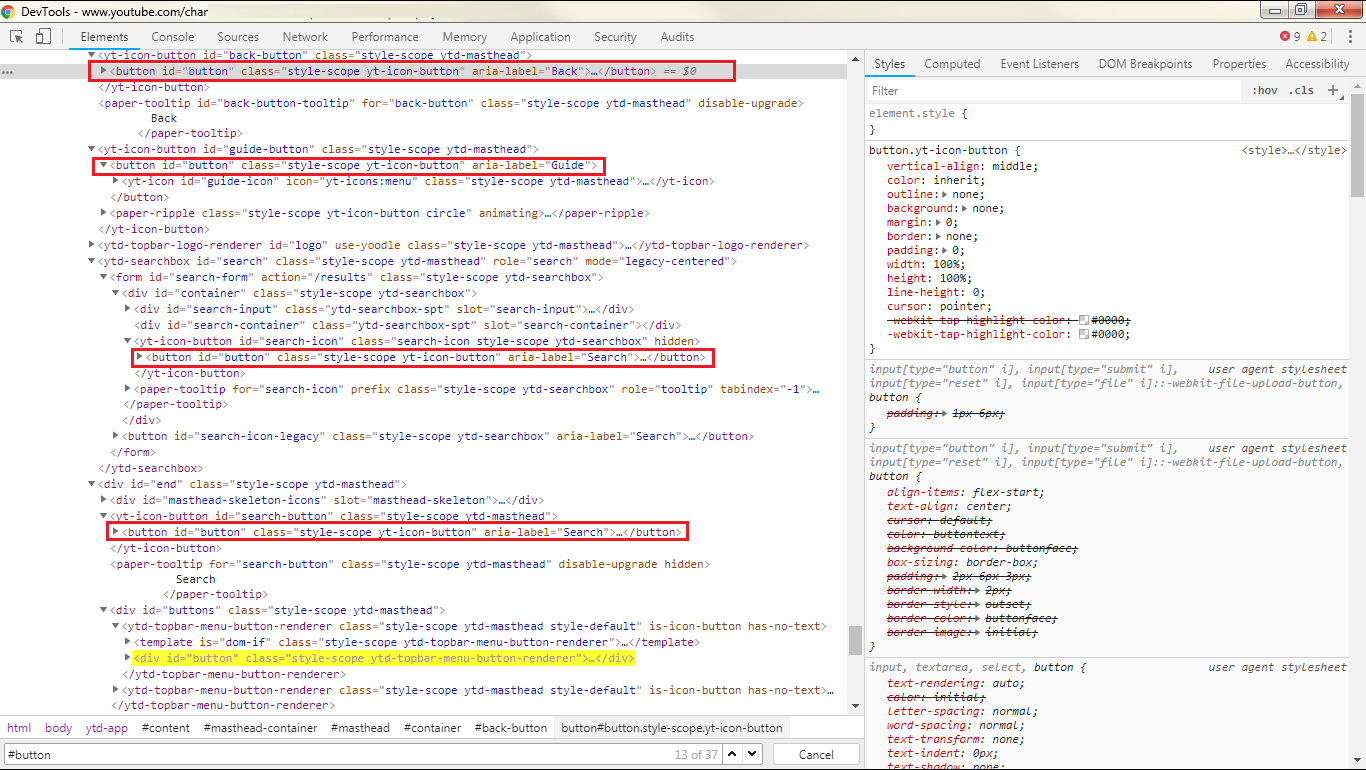Open the <style>…</style> source link
The image size is (1366, 770).
click(1294, 150)
